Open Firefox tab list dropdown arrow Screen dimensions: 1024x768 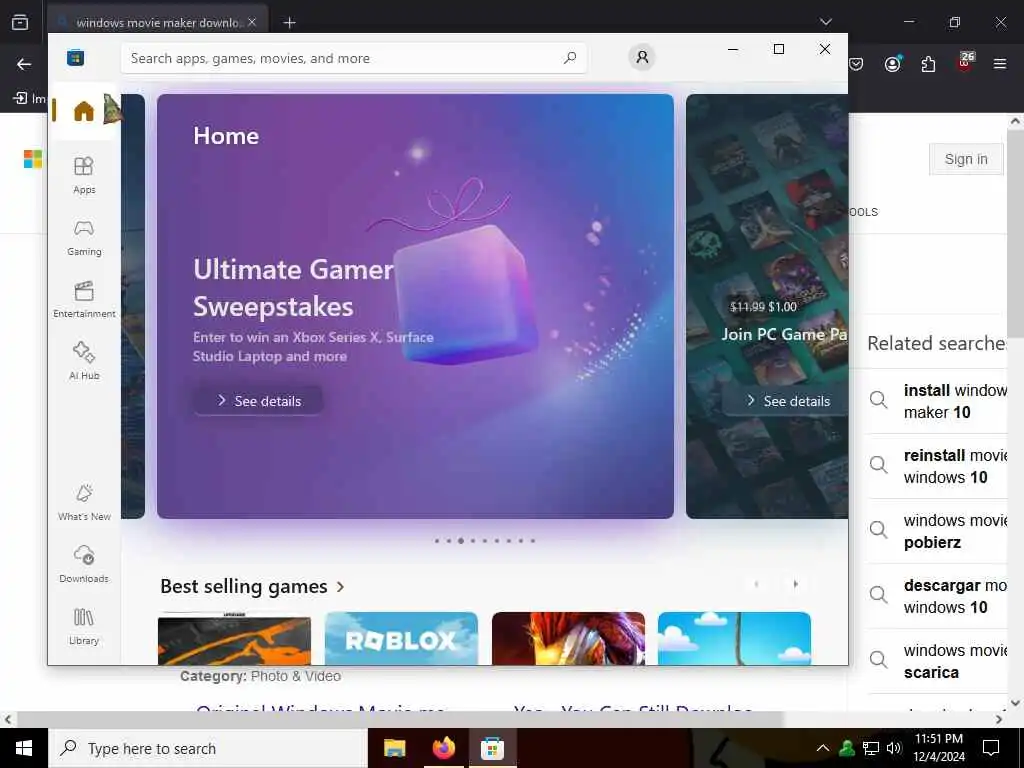(x=825, y=22)
